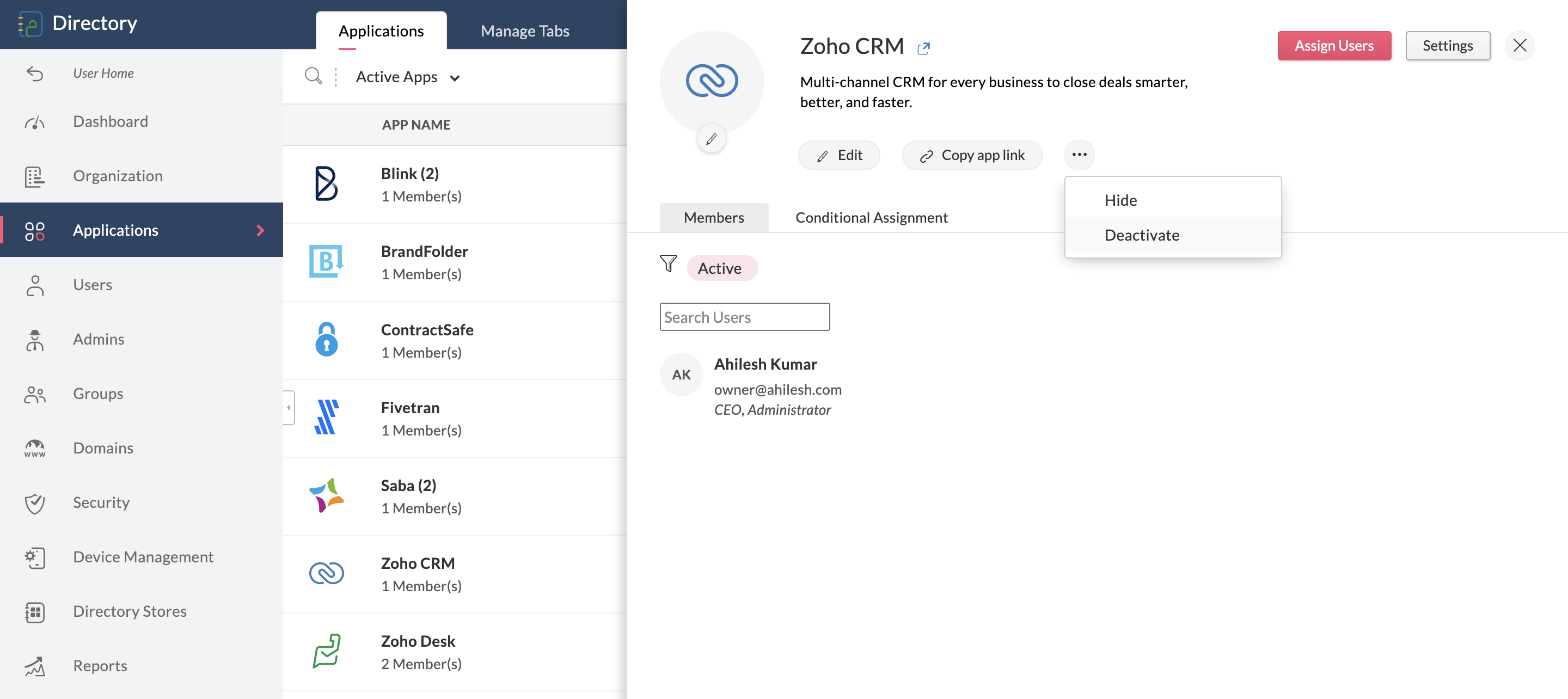1568x699 pixels.
Task: Open the Domains sidebar item
Action: [x=103, y=447]
